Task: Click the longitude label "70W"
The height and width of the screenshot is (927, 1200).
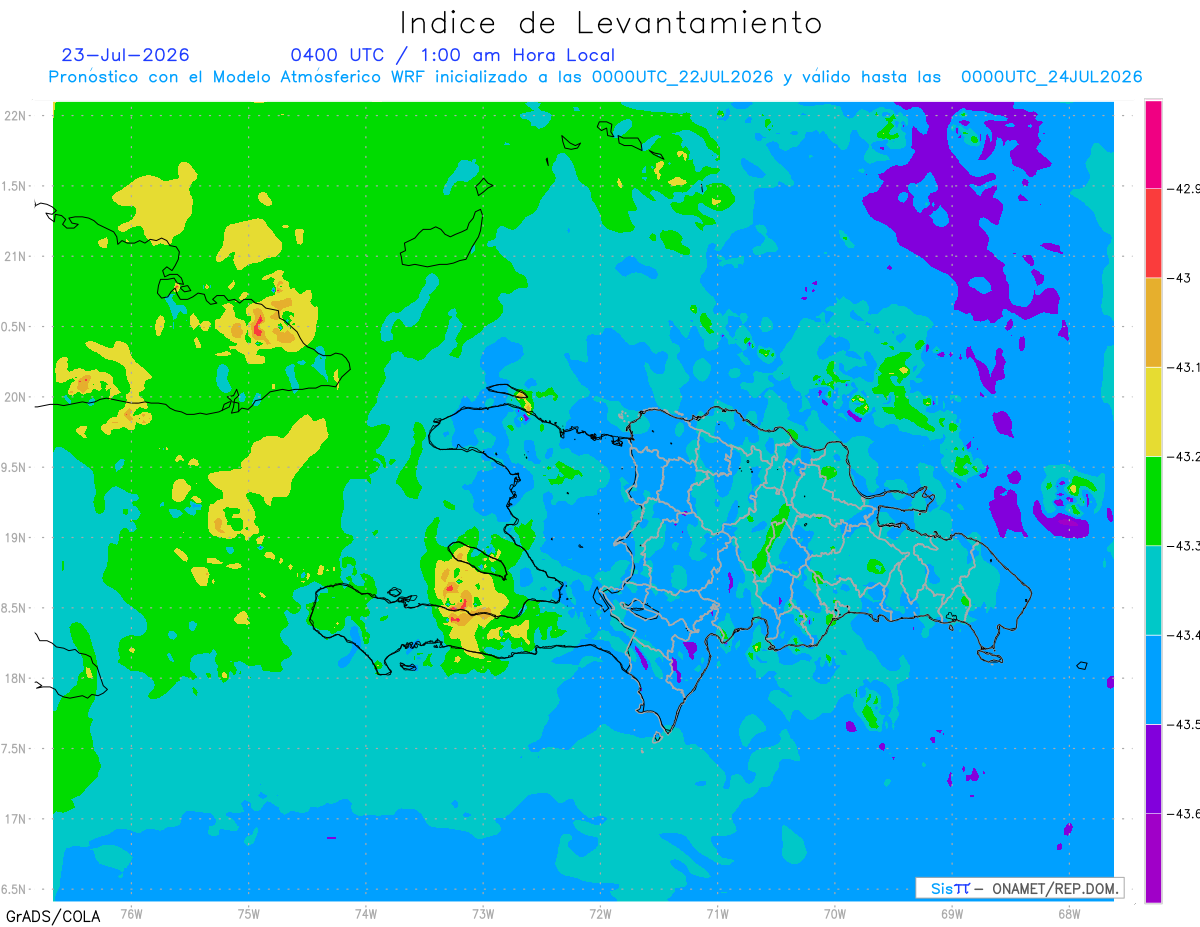Action: pos(834,912)
